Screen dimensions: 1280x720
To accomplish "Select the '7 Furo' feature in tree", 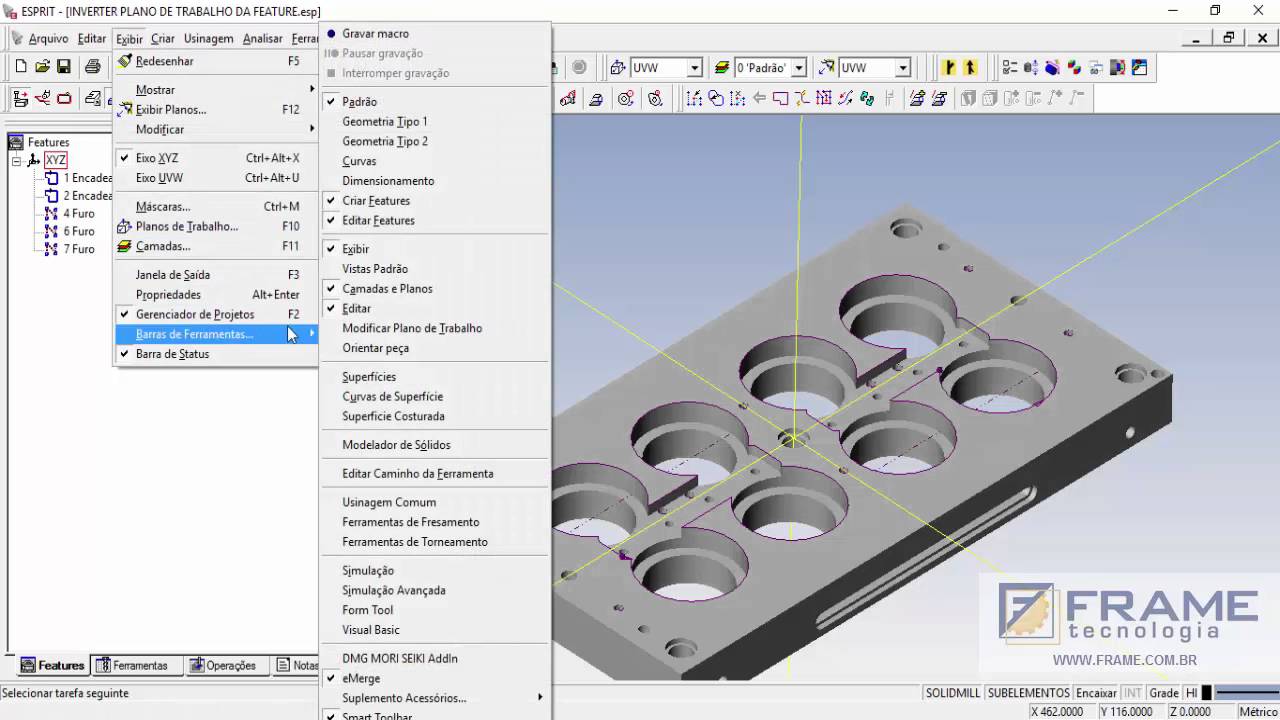I will click(x=79, y=249).
